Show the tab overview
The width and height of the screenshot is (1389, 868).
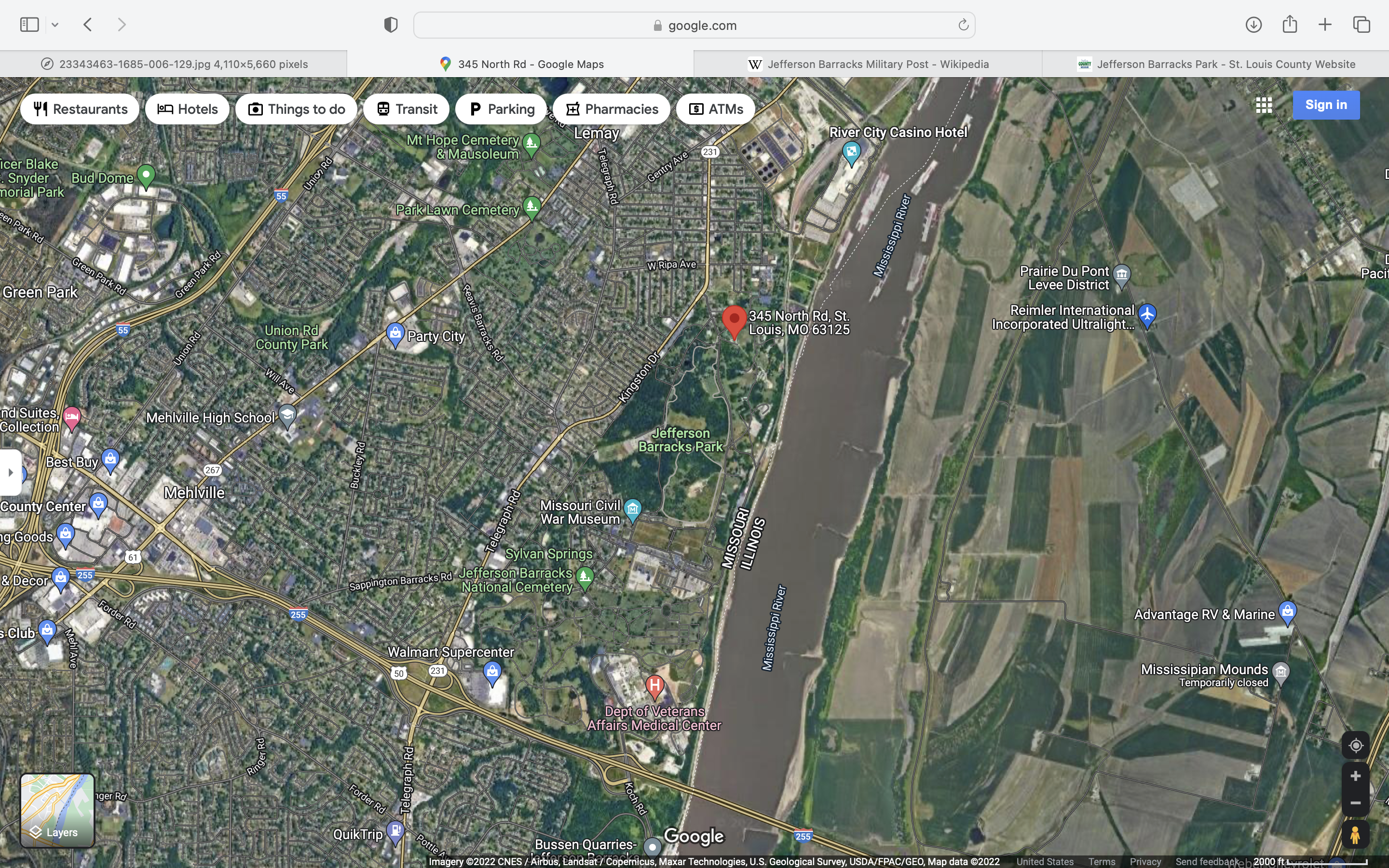pyautogui.click(x=1362, y=25)
